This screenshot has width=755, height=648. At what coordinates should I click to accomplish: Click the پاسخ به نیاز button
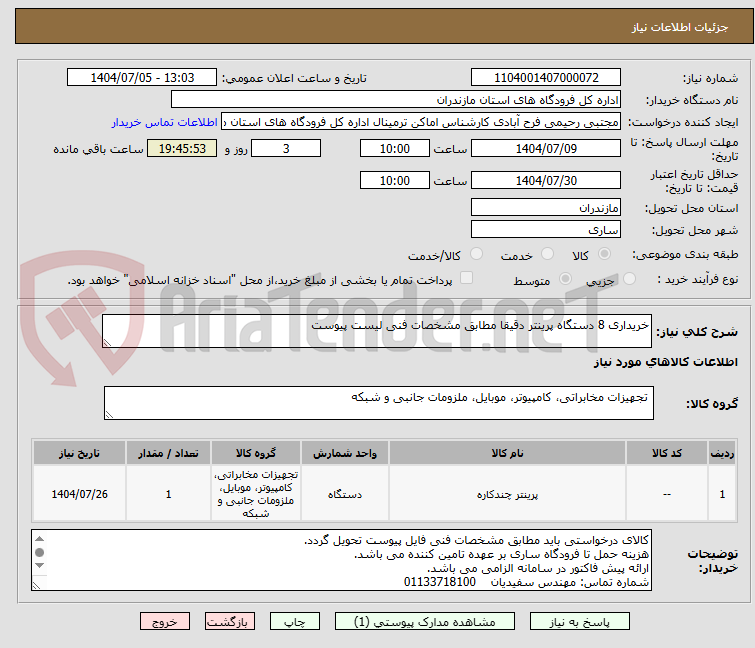(x=579, y=622)
